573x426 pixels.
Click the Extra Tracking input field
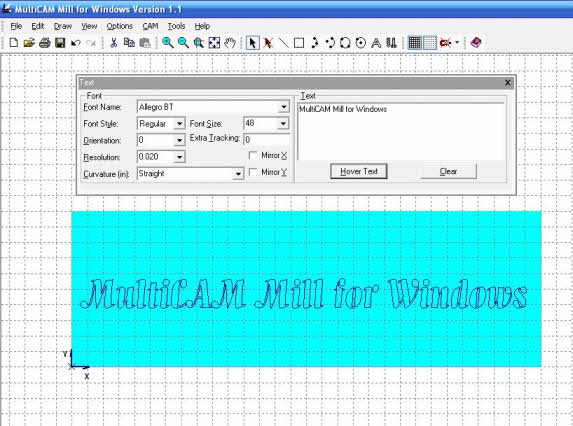(266, 140)
